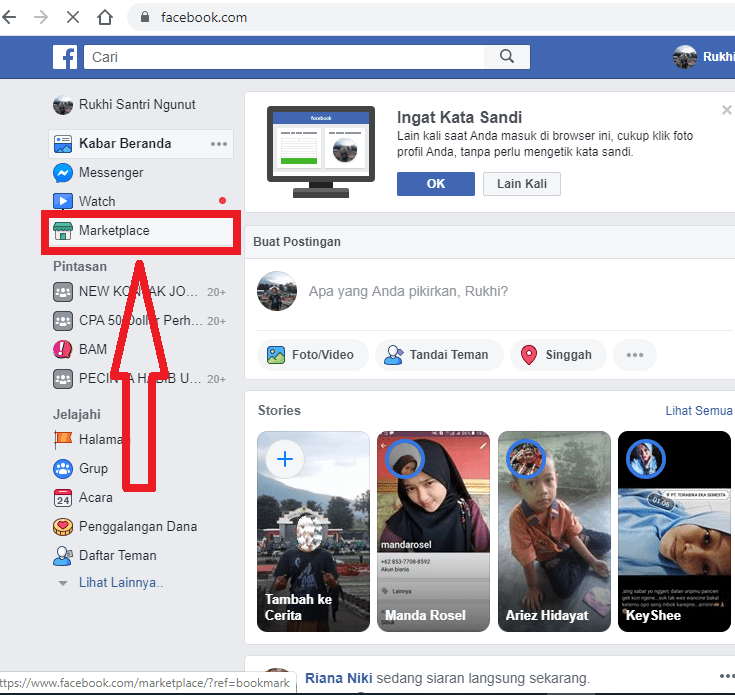The width and height of the screenshot is (735, 695).
Task: Click OK to remember password
Action: [435, 184]
